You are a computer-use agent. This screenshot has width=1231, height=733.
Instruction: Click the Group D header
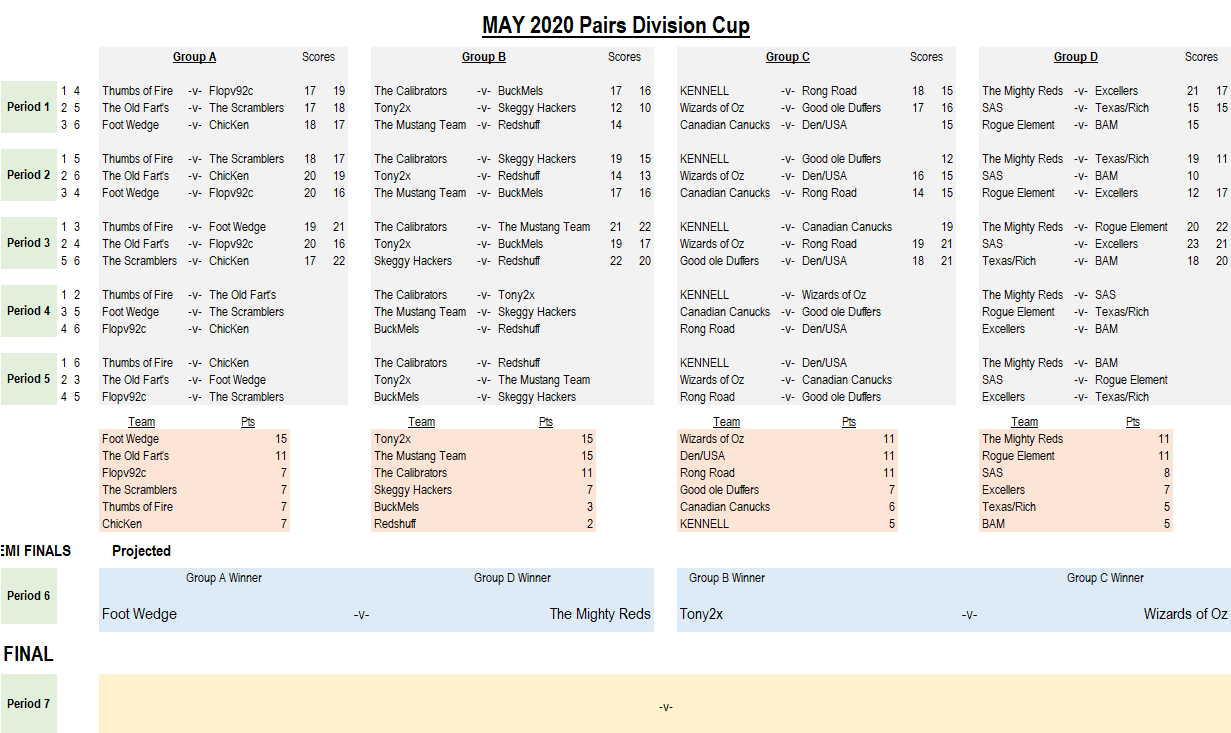[x=1075, y=57]
